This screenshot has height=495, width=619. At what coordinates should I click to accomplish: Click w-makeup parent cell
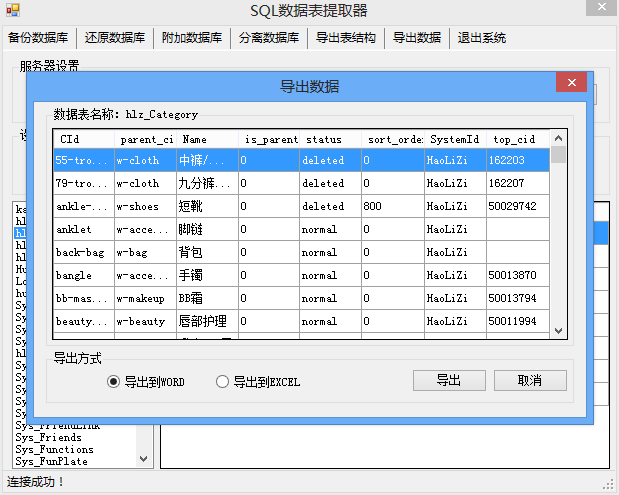tap(146, 298)
